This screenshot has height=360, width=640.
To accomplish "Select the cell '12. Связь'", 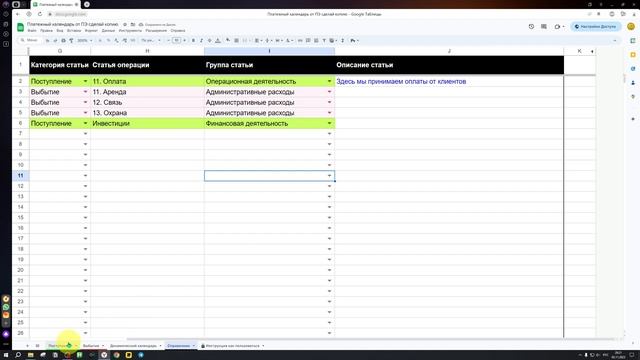I will pyautogui.click(x=147, y=102).
